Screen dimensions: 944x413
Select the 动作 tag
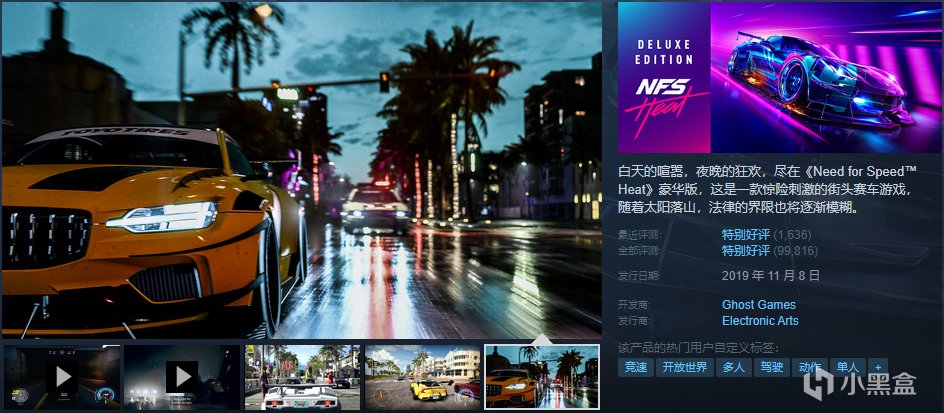point(809,367)
